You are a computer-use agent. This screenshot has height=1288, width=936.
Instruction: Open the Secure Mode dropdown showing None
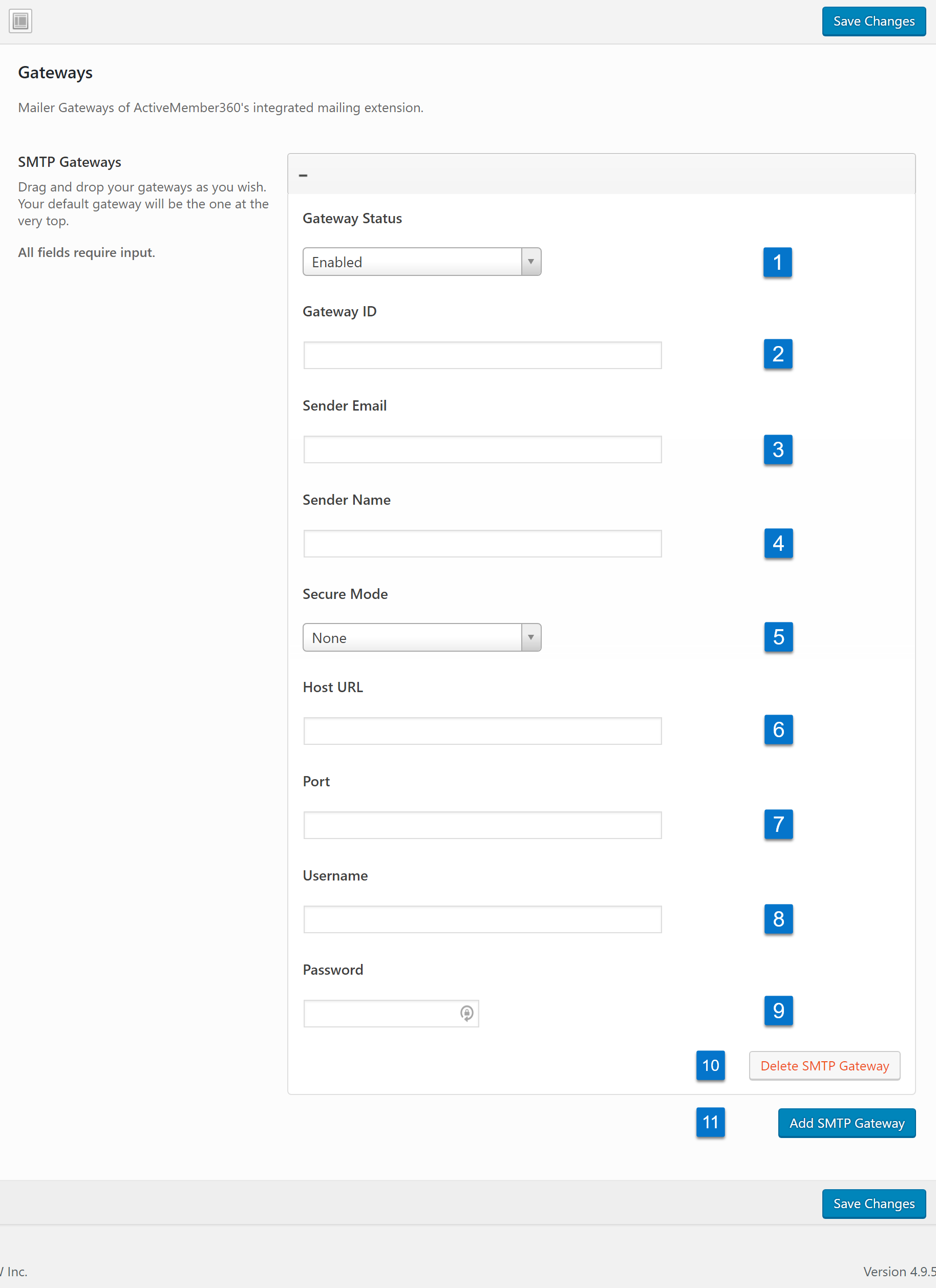click(422, 637)
